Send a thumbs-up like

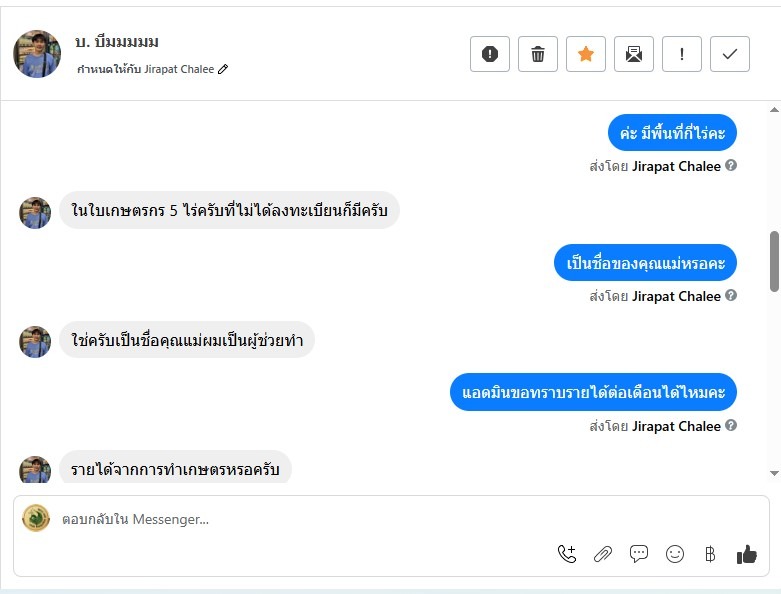746,554
